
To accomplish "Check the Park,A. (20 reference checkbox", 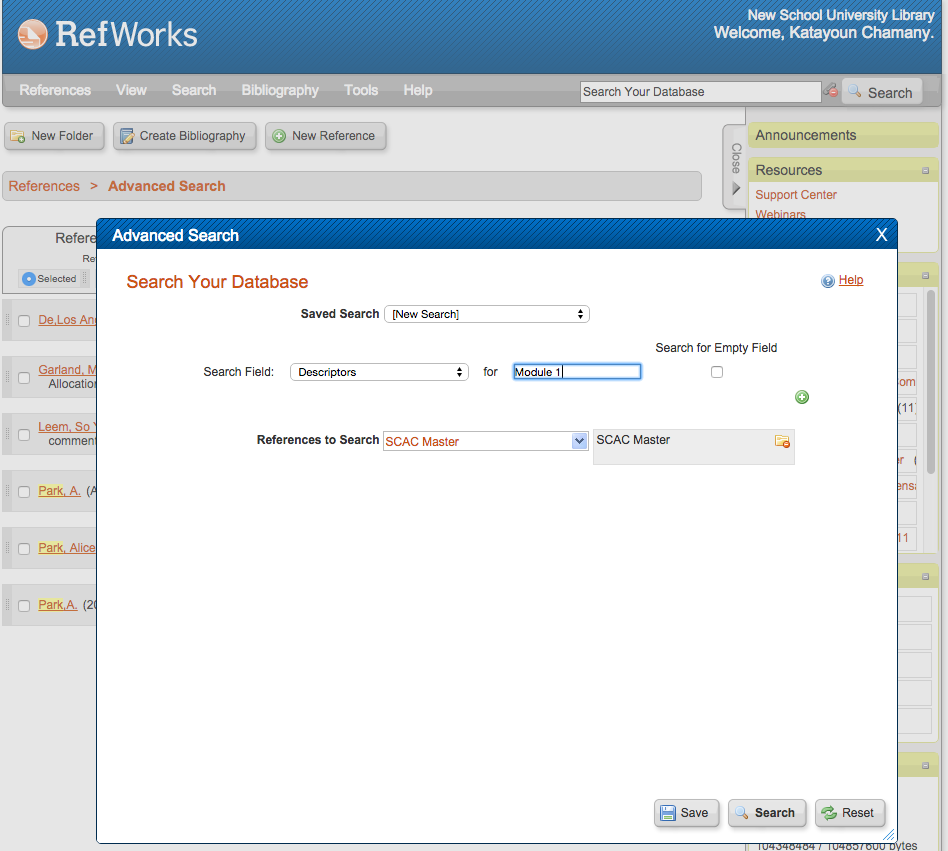I will (x=24, y=606).
